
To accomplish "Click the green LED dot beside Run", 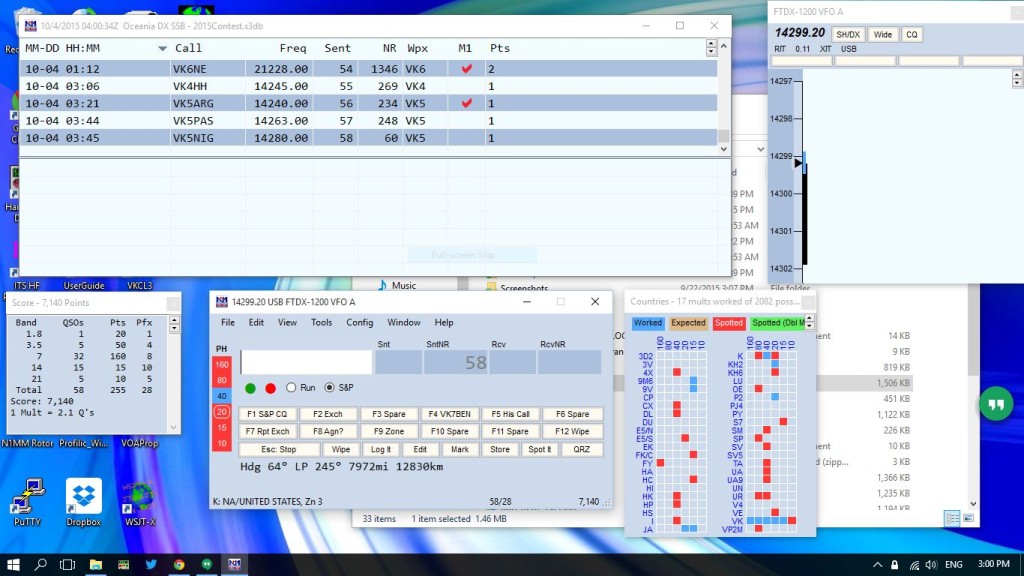I will click(250, 388).
